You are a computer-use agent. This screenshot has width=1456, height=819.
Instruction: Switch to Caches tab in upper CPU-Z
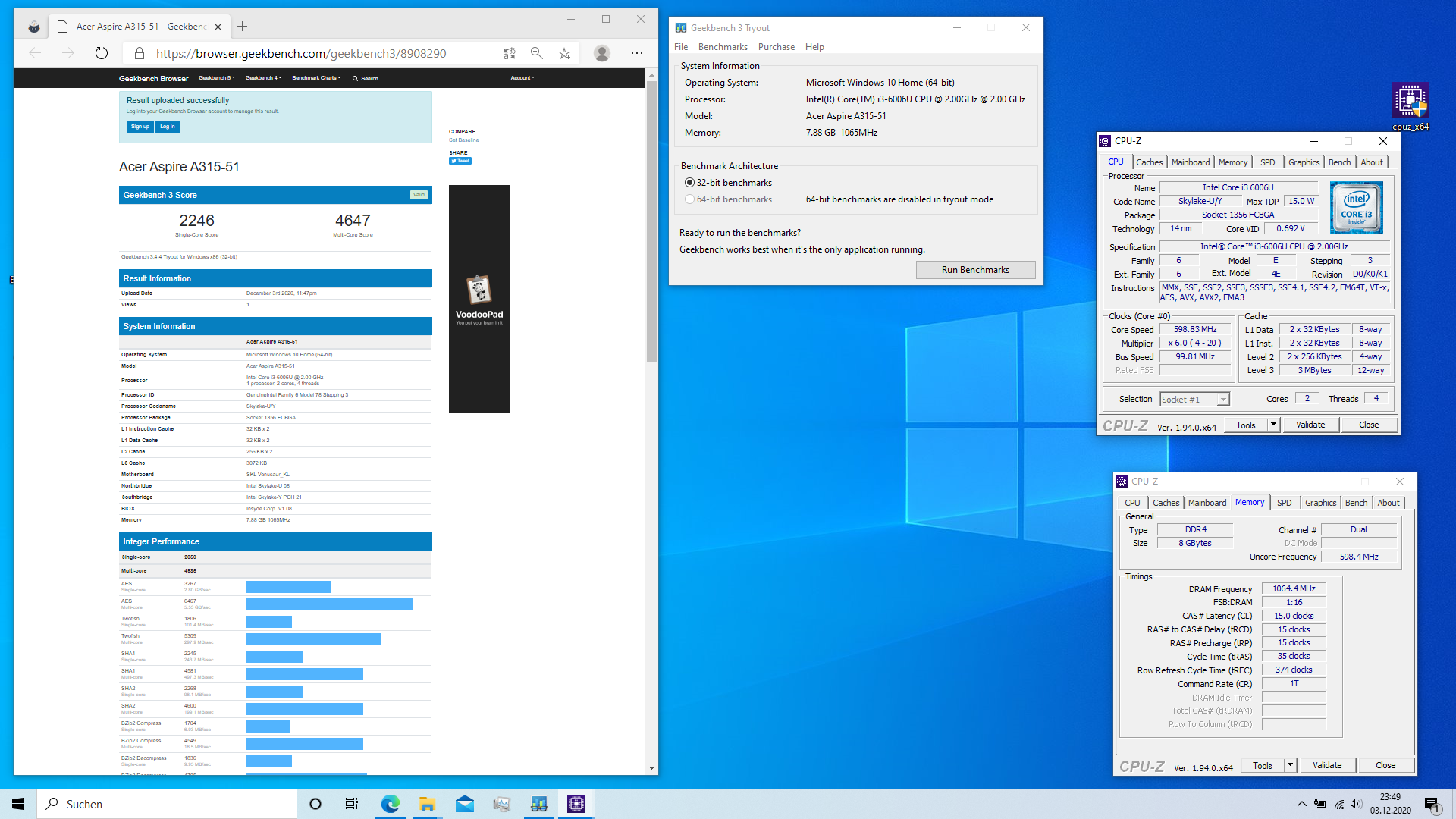[1149, 162]
